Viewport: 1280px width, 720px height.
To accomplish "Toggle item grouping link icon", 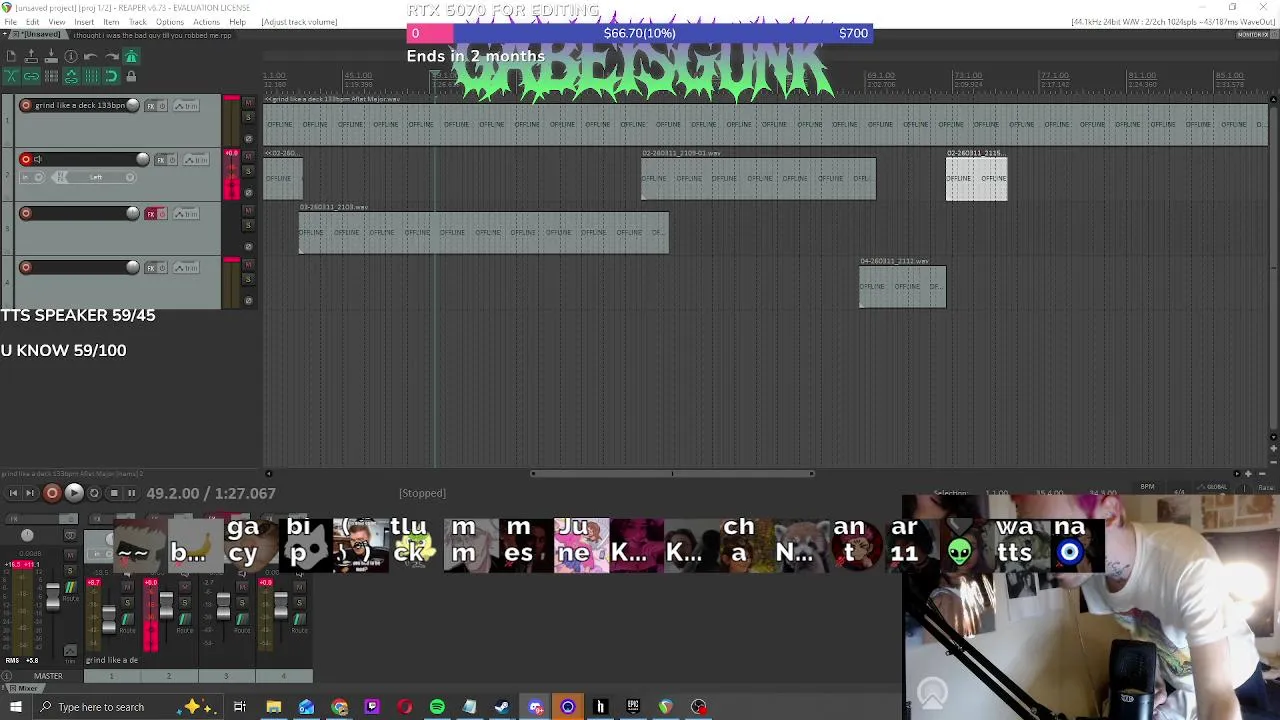I will [31, 76].
